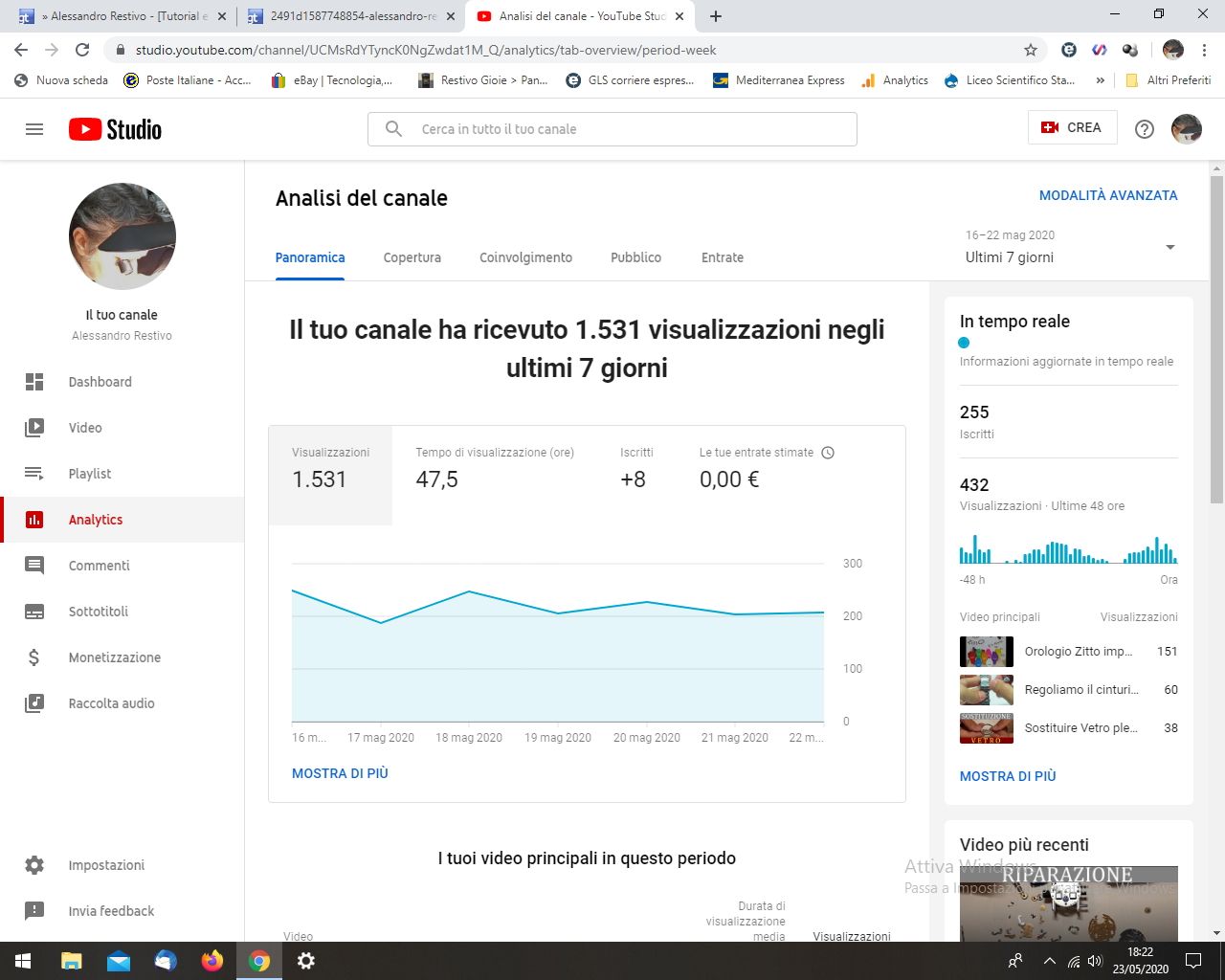Image resolution: width=1225 pixels, height=980 pixels.
Task: Click the Monetizzazione dollar icon
Action: 34,657
